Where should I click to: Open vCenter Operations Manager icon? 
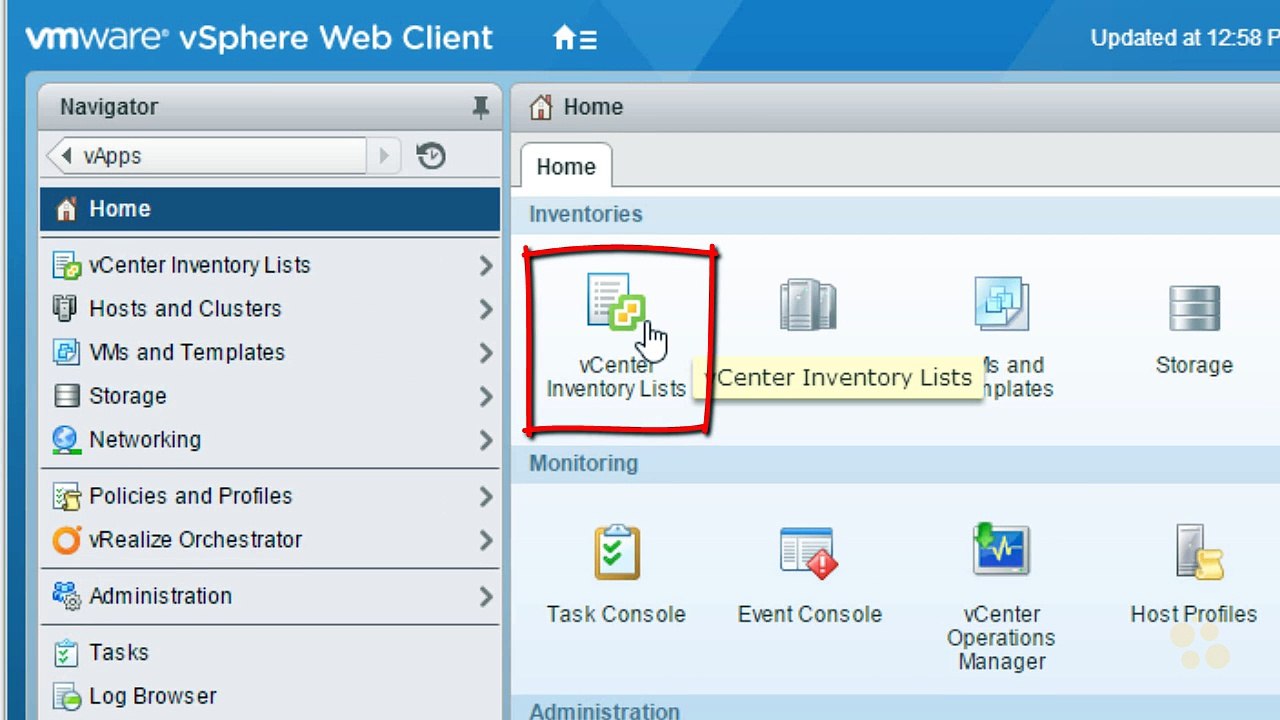tap(1002, 550)
